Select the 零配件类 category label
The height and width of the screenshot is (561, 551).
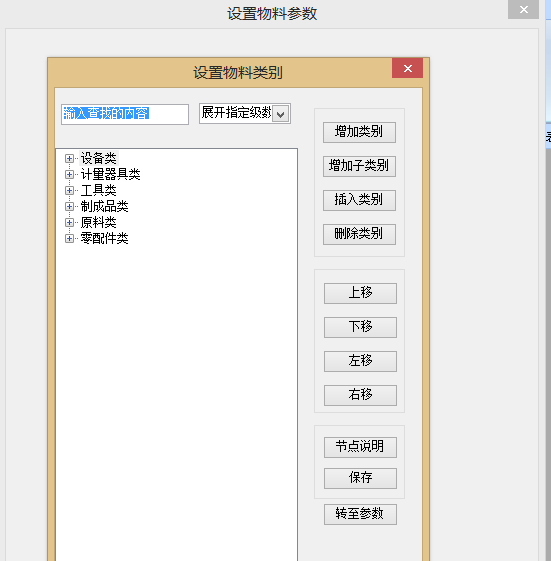point(104,238)
